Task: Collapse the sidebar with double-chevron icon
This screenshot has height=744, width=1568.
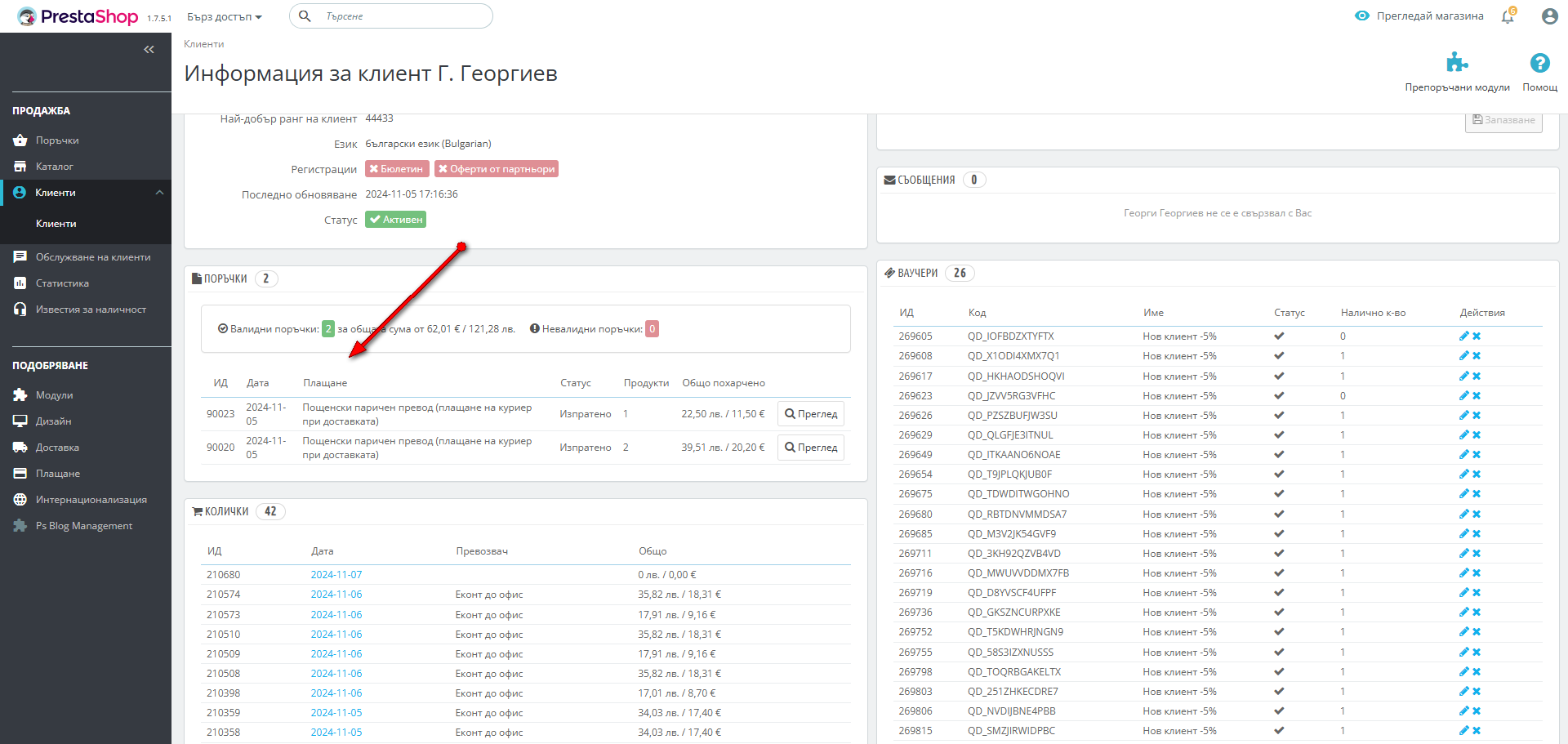Action: [149, 50]
